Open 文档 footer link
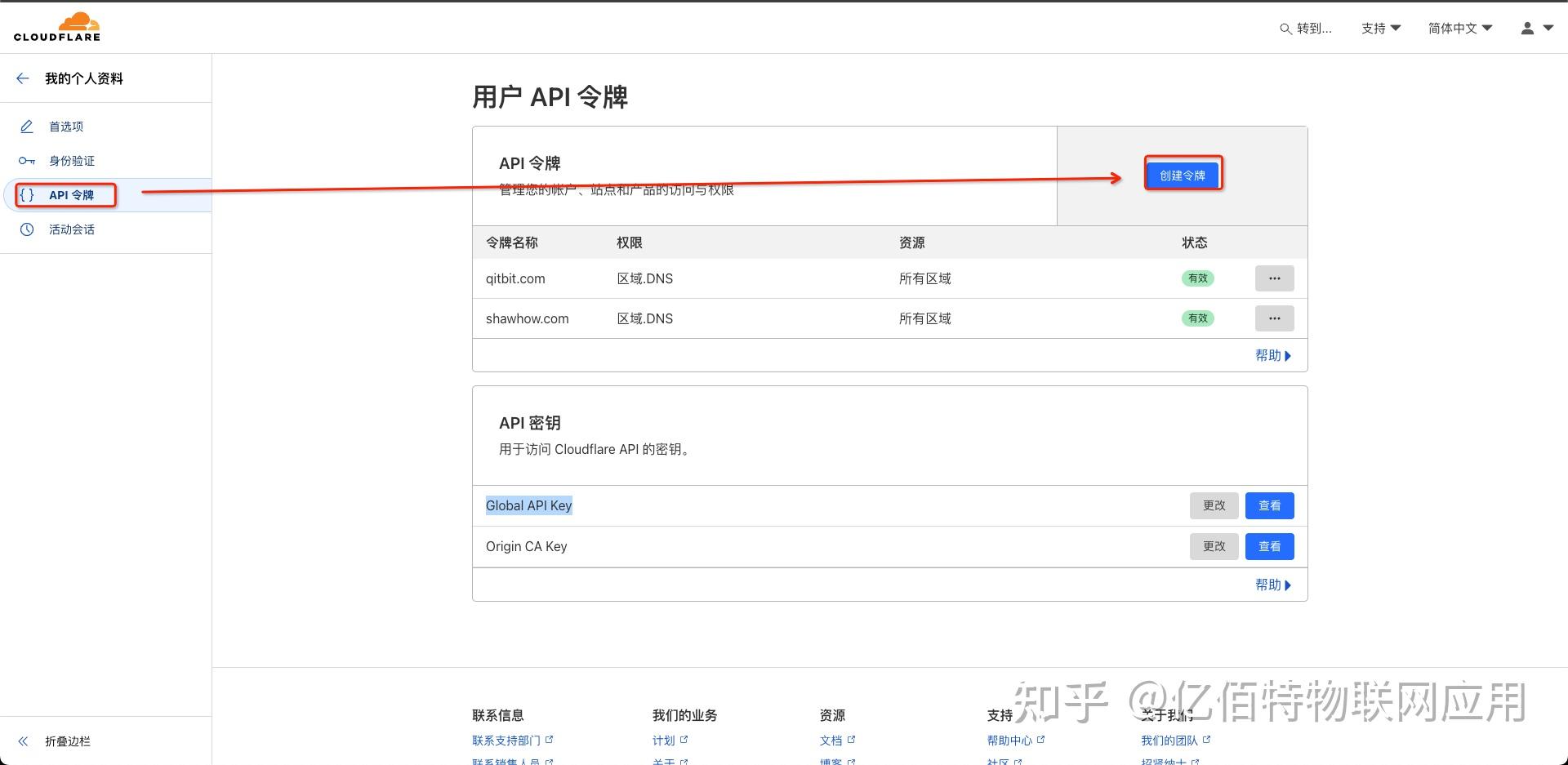 (x=831, y=741)
